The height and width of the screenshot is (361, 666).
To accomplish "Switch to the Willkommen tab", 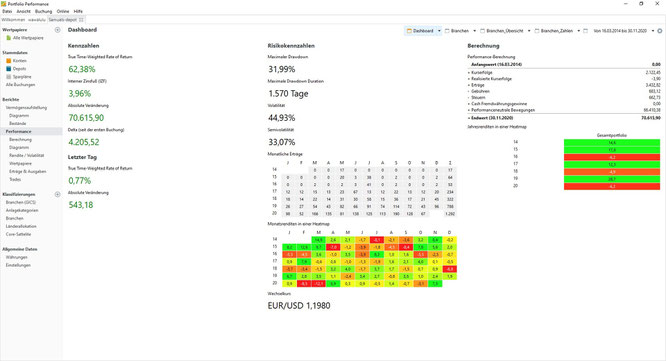I will (13, 20).
